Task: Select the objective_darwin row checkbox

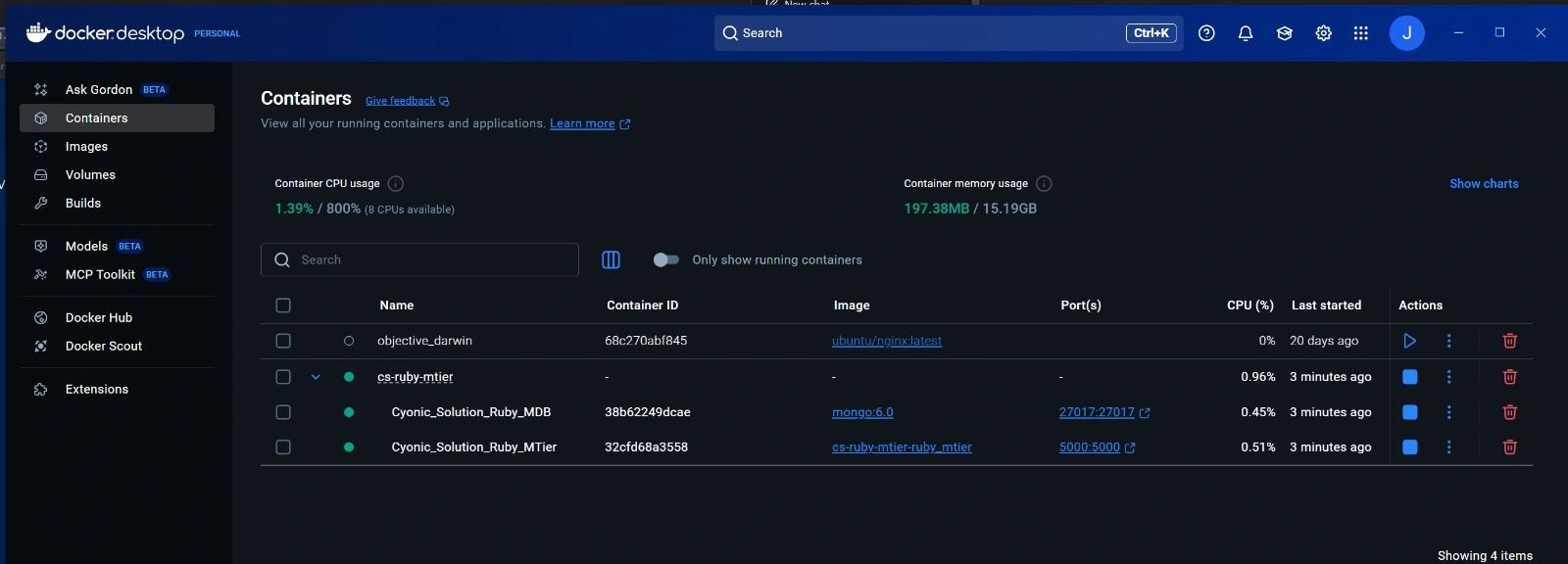Action: point(283,341)
